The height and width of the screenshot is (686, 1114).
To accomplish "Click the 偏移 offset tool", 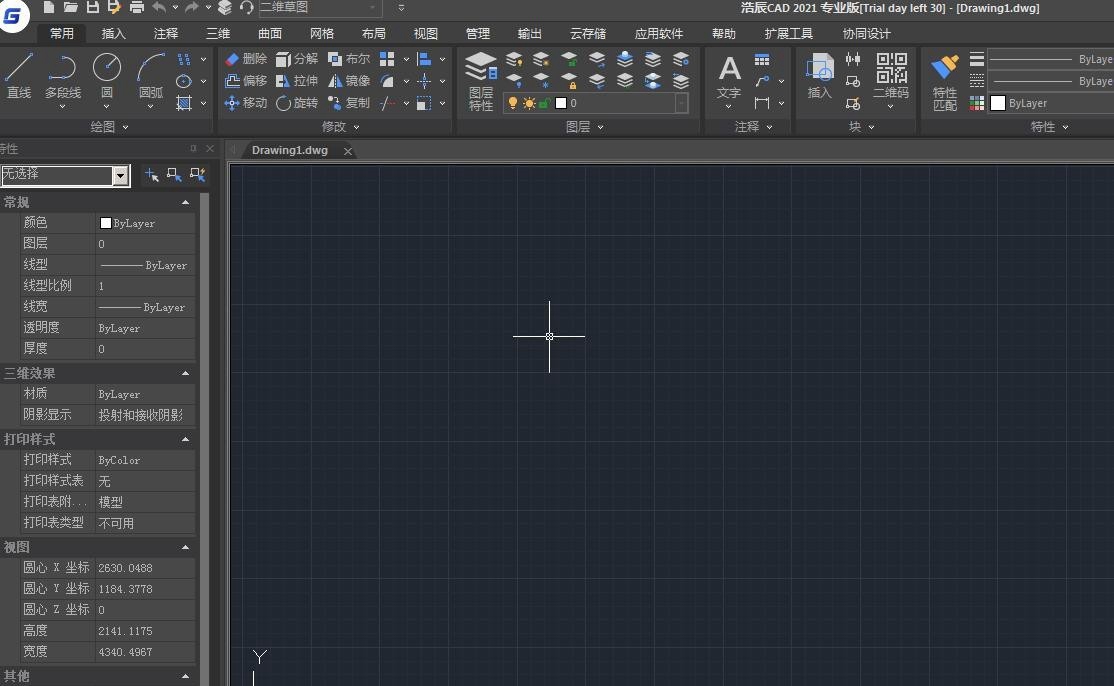I will click(x=246, y=81).
